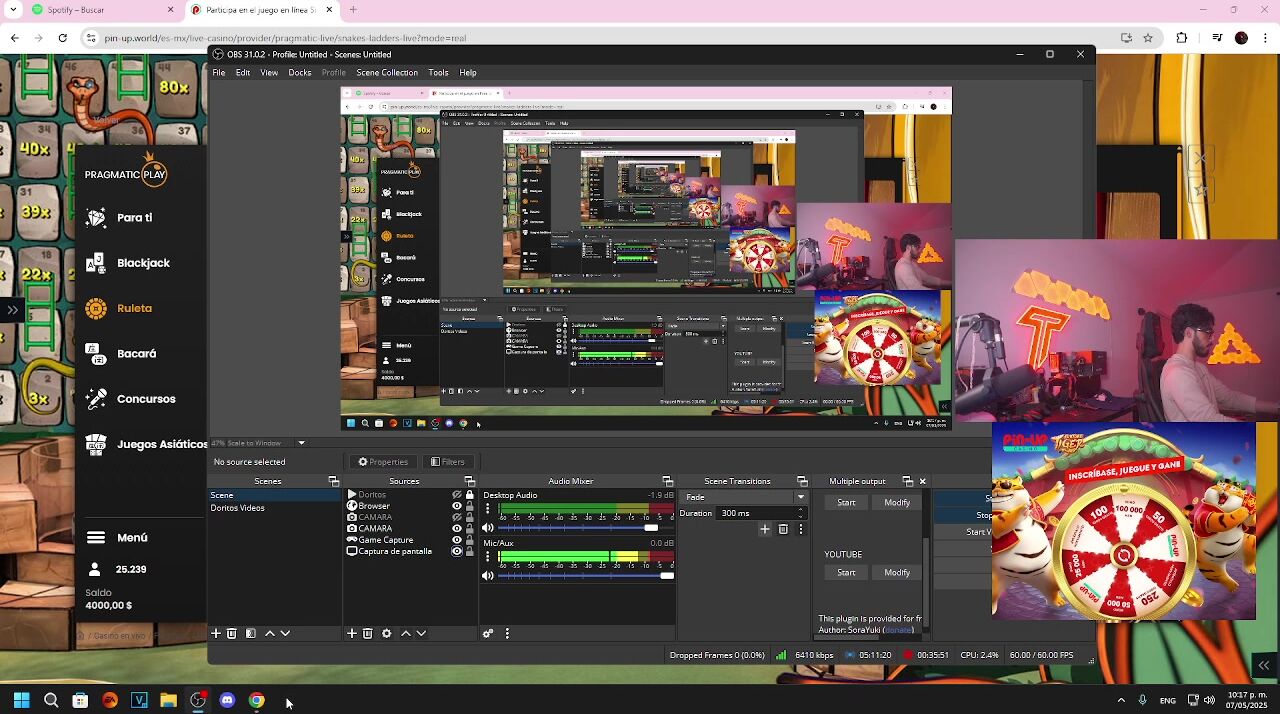Remove selected scene with the trash icon
Image resolution: width=1280 pixels, height=714 pixels.
232,633
